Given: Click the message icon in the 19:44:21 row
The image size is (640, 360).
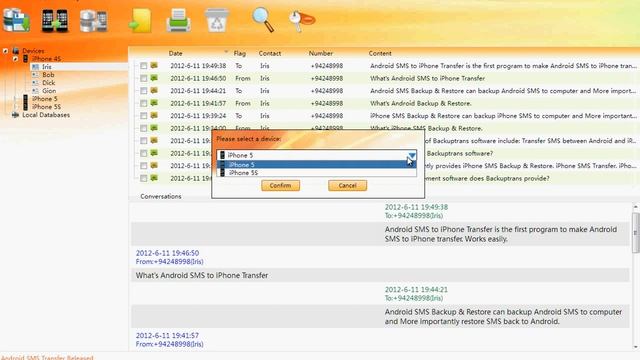Looking at the screenshot, I should (154, 90).
